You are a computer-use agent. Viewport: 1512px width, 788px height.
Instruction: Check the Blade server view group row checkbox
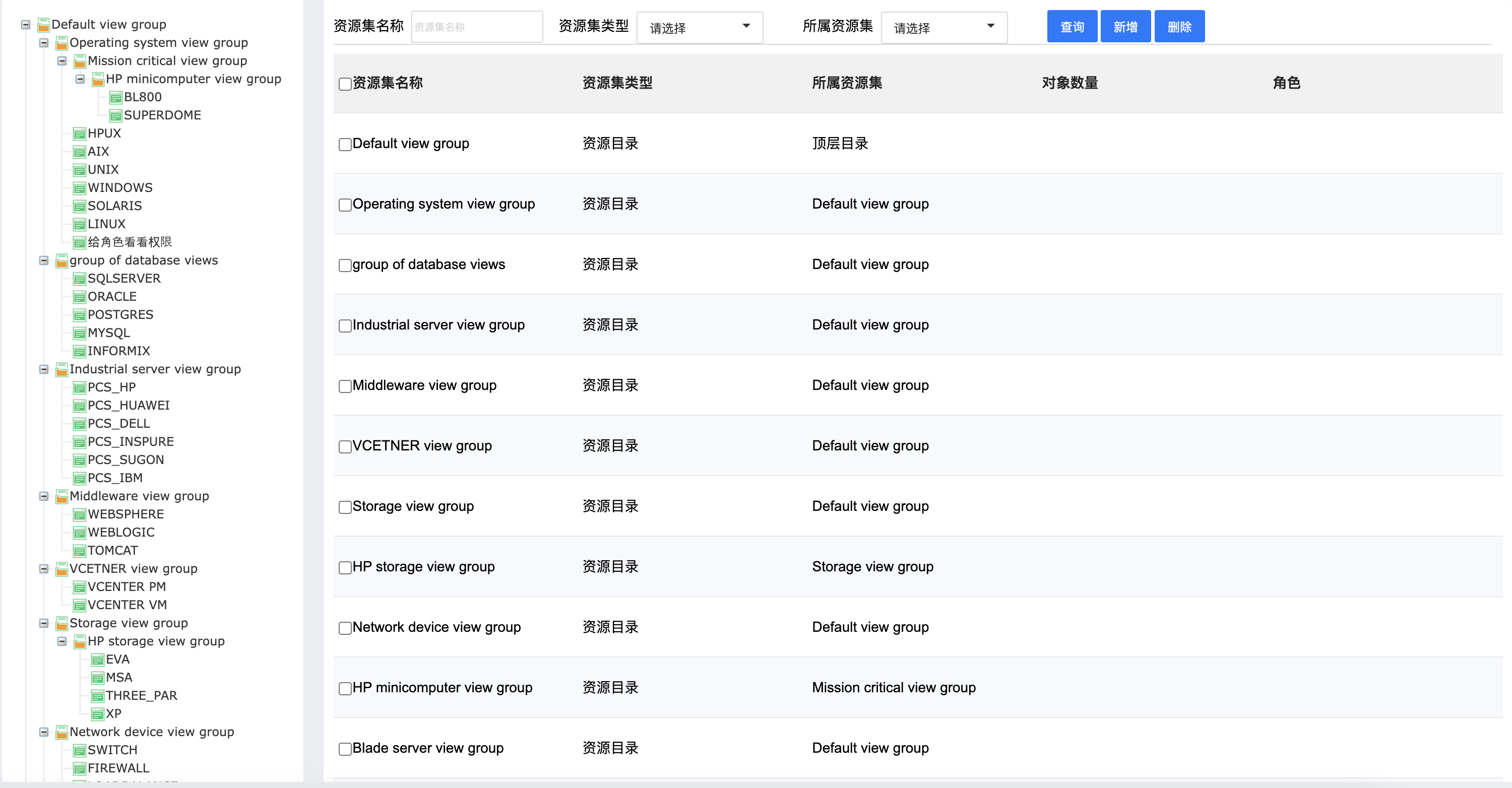[345, 749]
